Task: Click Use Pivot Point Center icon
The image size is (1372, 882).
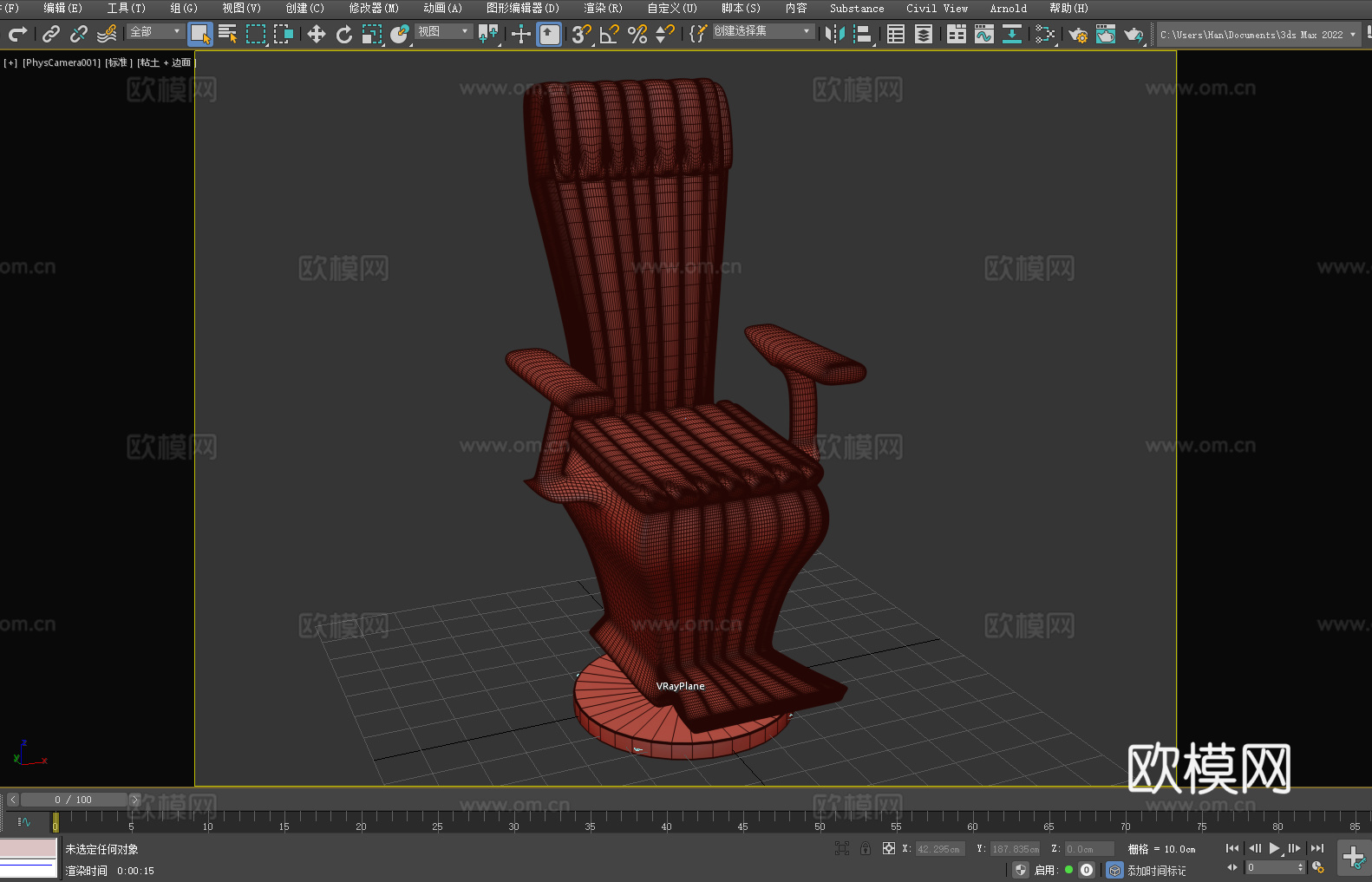Action: point(489,34)
